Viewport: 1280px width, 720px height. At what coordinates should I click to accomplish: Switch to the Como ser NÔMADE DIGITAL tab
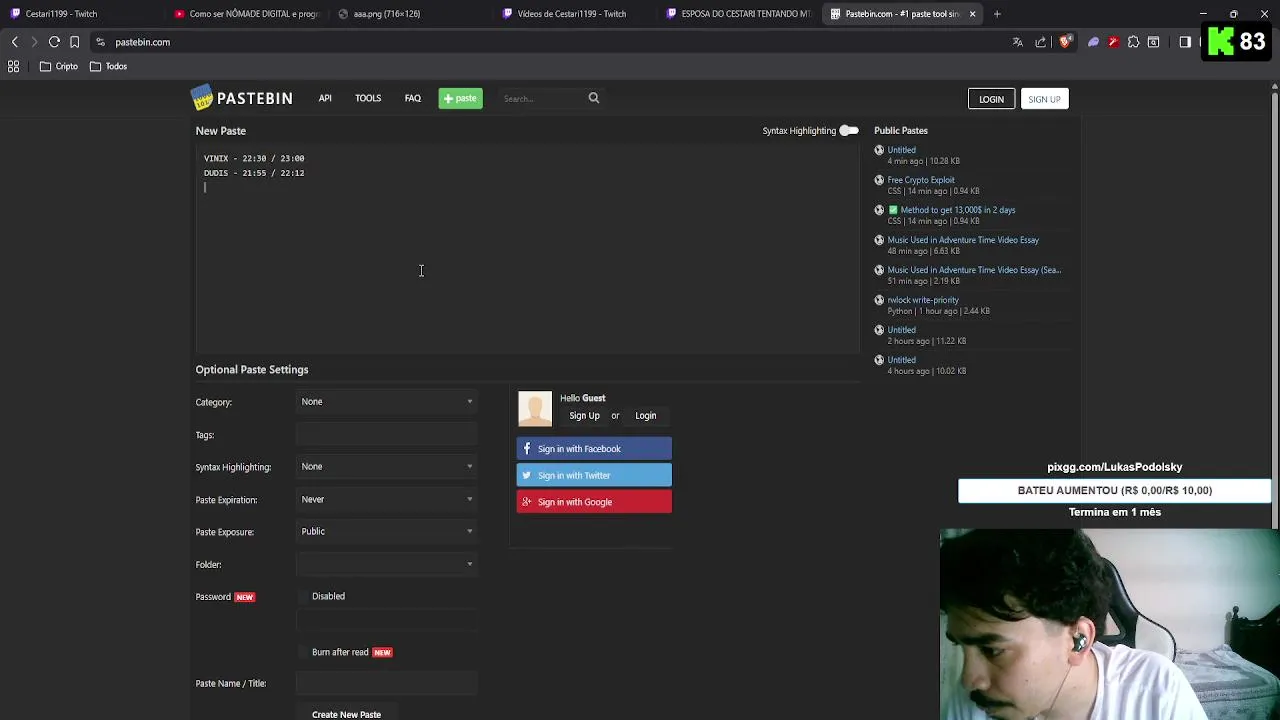(246, 14)
